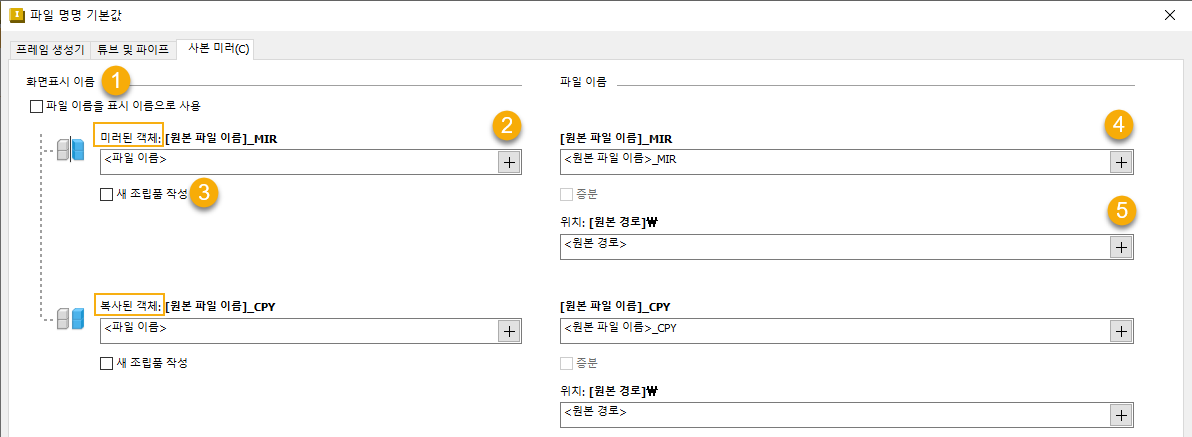Click plus button beside mirrored file name _MIR
The height and width of the screenshot is (437, 1192).
[x=1121, y=162]
